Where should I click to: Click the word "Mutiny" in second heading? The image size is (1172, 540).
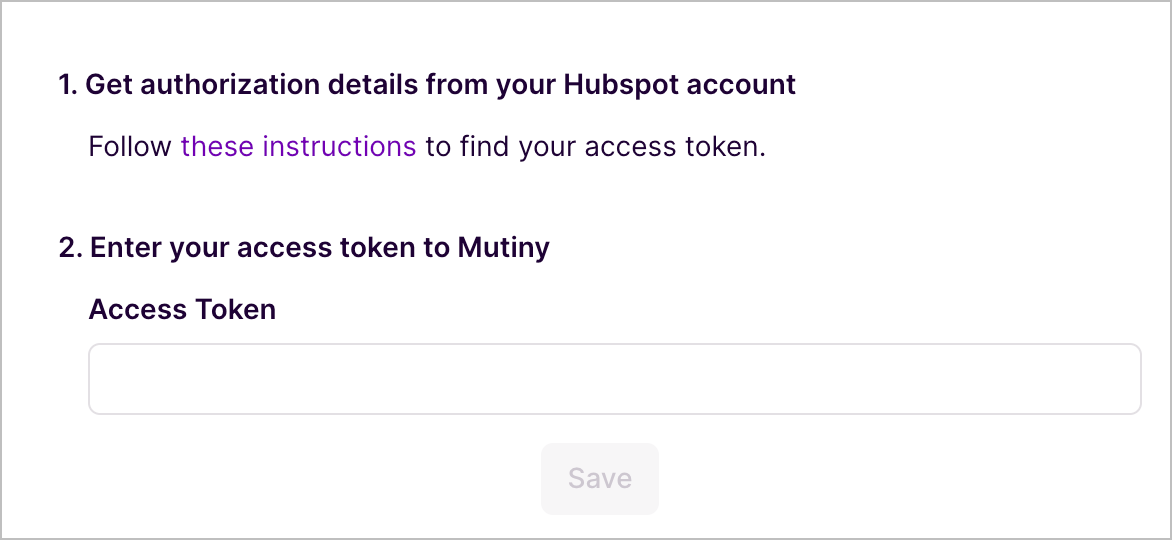tap(503, 248)
